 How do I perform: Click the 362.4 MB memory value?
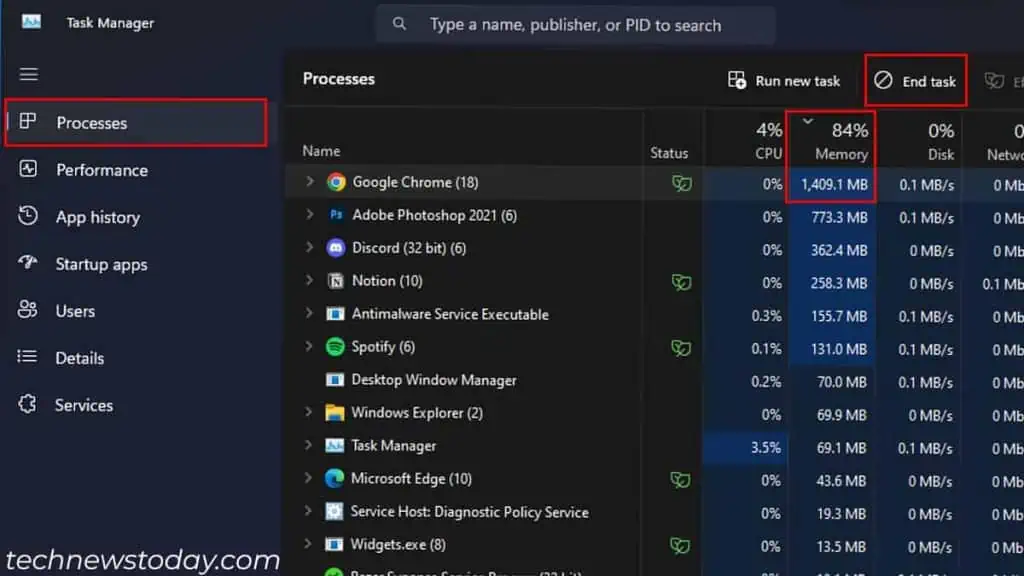click(x=839, y=250)
